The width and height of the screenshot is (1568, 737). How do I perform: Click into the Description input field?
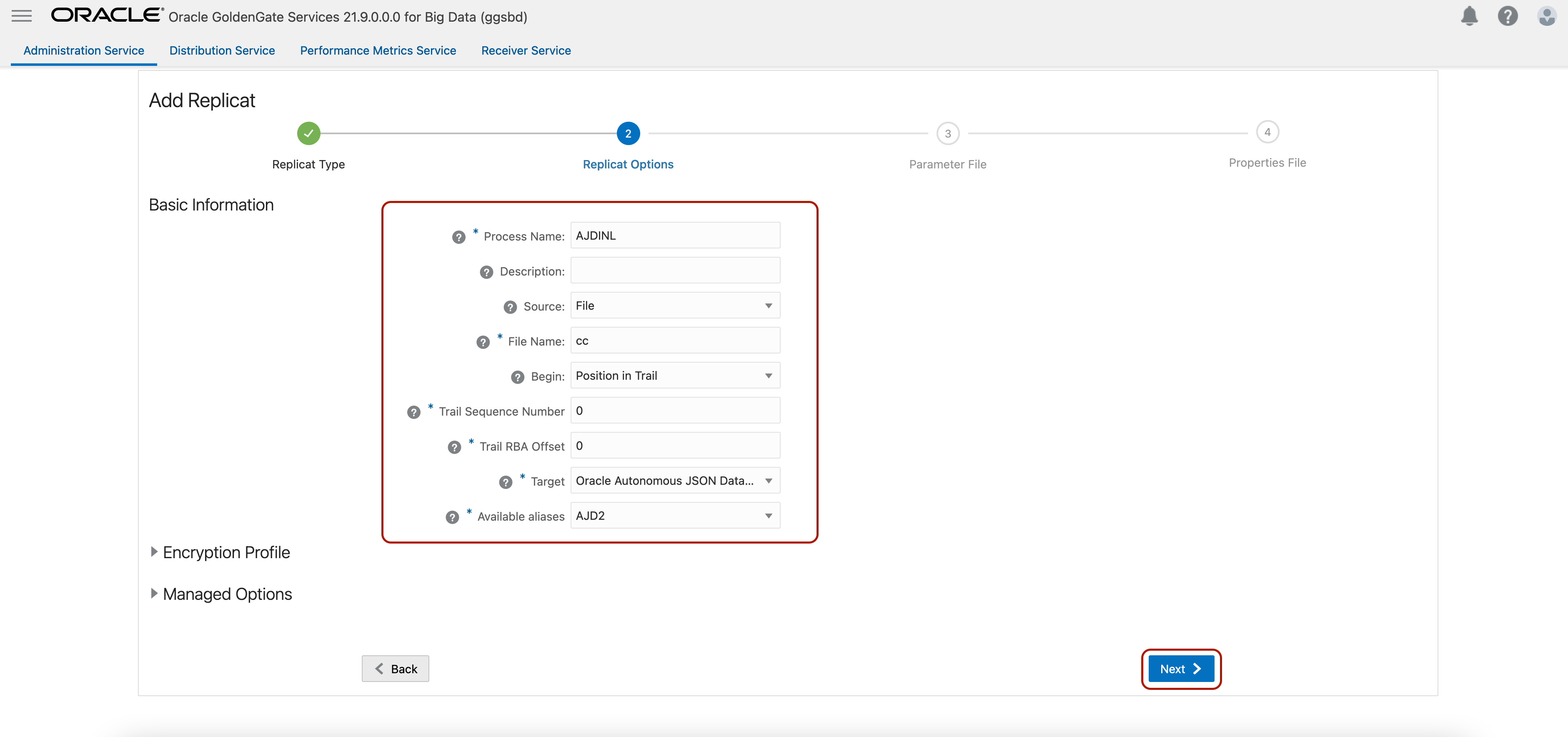click(x=674, y=270)
